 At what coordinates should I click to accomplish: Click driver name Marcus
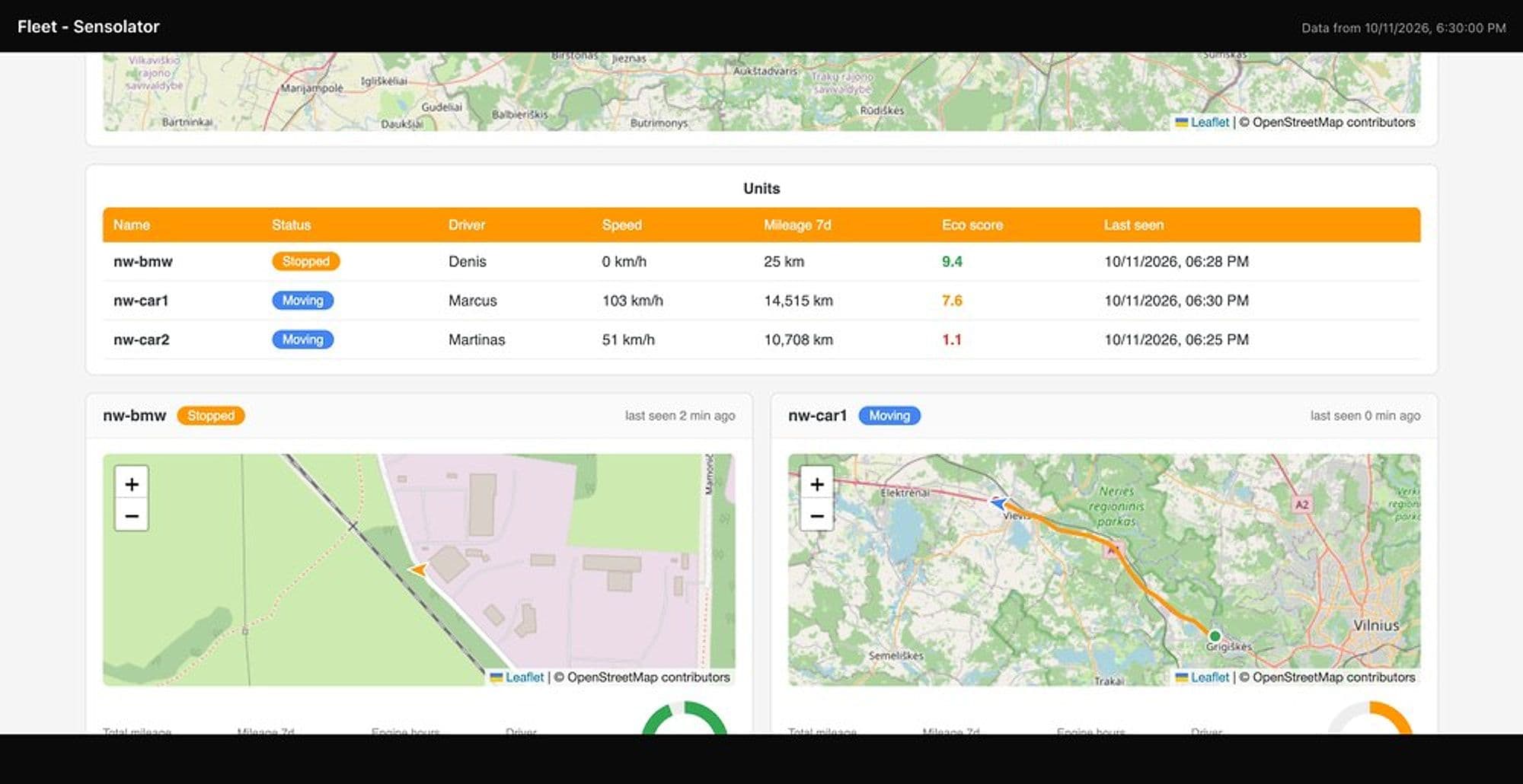472,301
